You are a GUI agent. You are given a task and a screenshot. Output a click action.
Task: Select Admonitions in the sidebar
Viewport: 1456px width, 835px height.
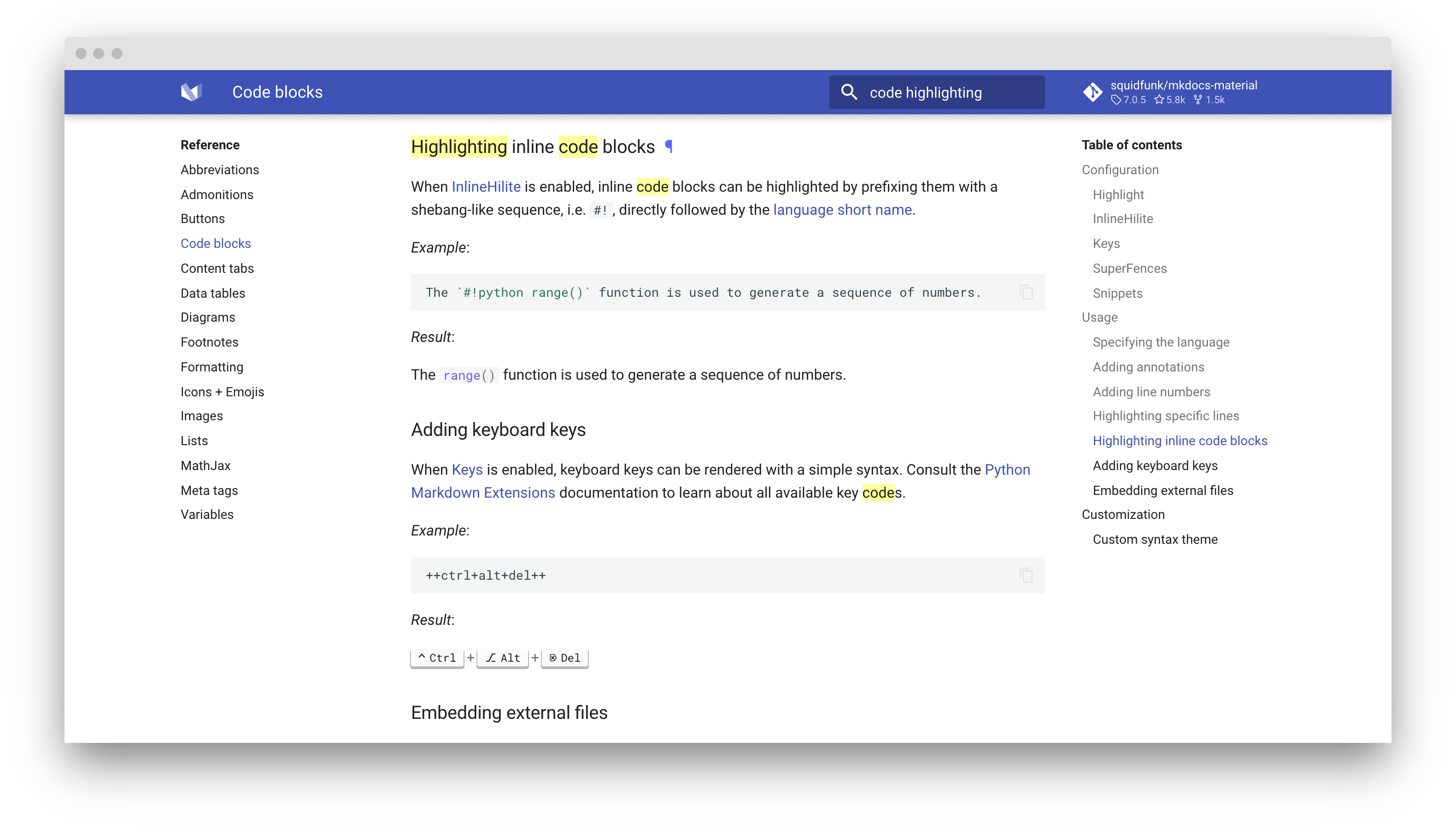tap(217, 194)
